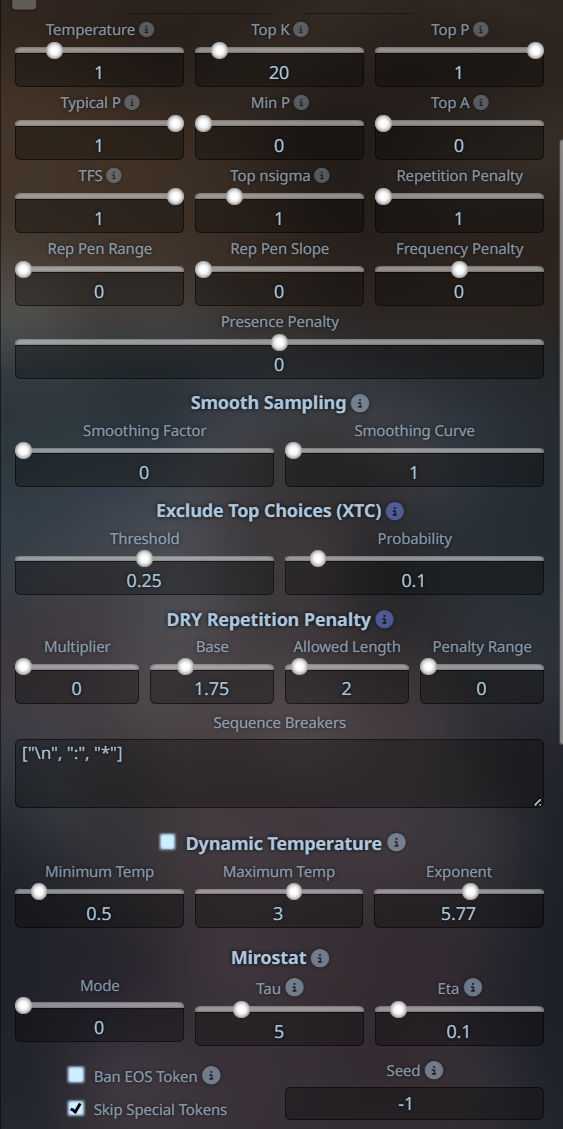563x1129 pixels.
Task: Click the Frequency Penalty slider handle
Action: click(x=459, y=270)
